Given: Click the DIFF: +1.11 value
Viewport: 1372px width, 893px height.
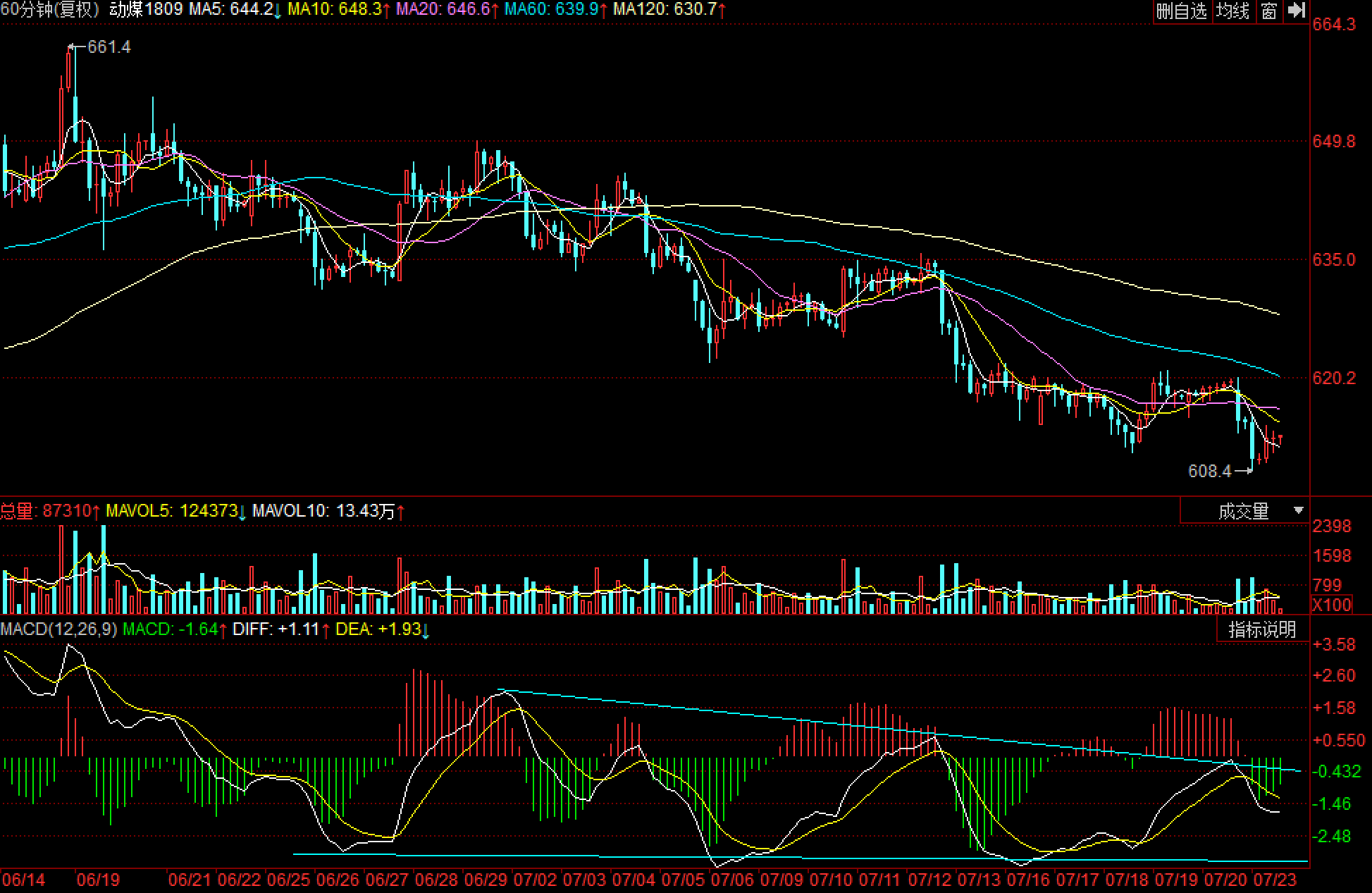Looking at the screenshot, I should tap(281, 629).
